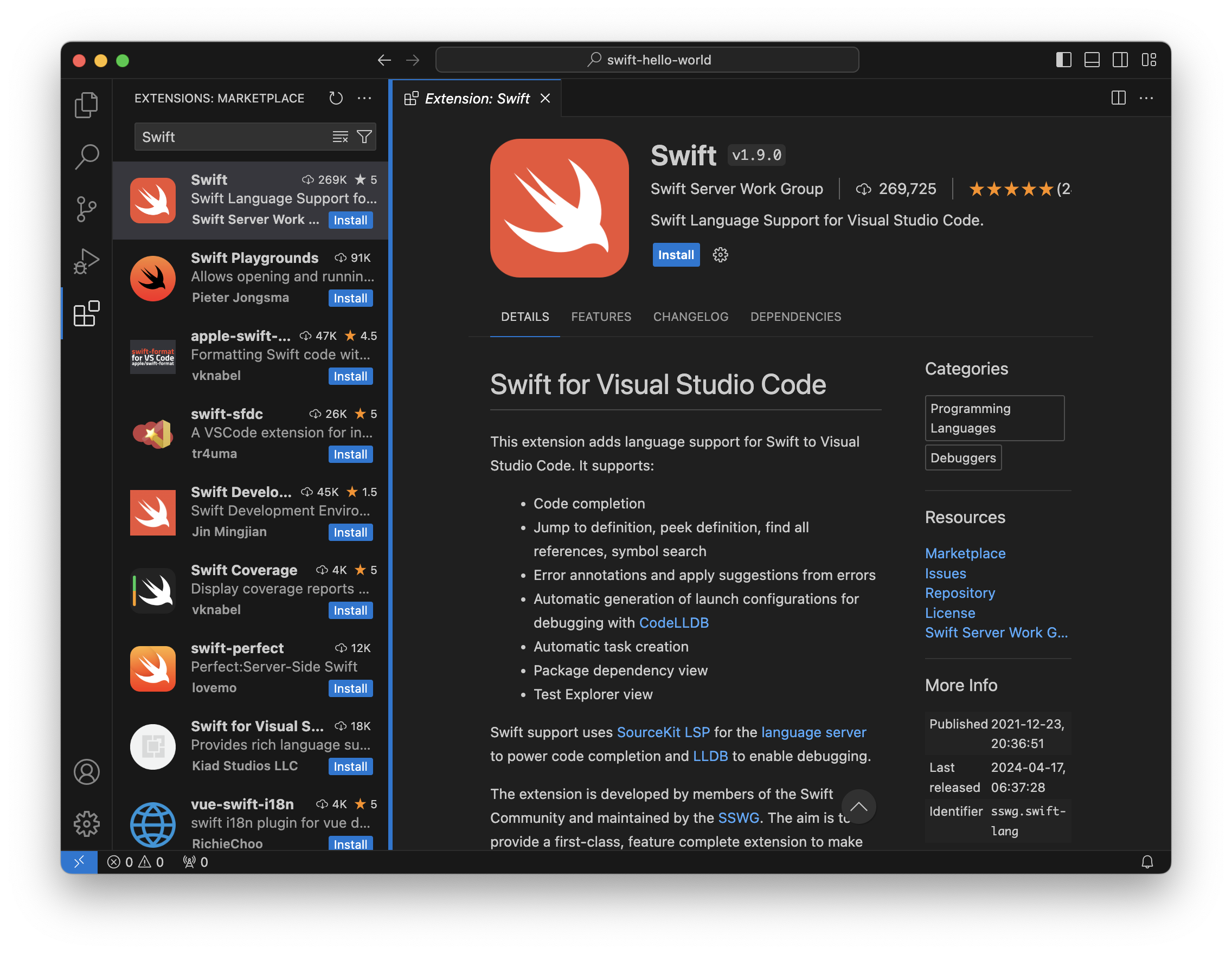The image size is (1232, 954).
Task: Open the SSWG link
Action: pyautogui.click(x=738, y=817)
